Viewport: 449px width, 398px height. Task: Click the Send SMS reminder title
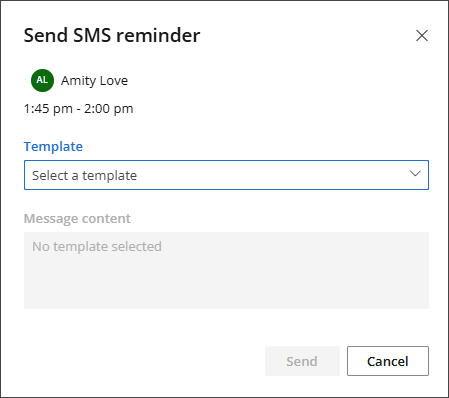[112, 35]
